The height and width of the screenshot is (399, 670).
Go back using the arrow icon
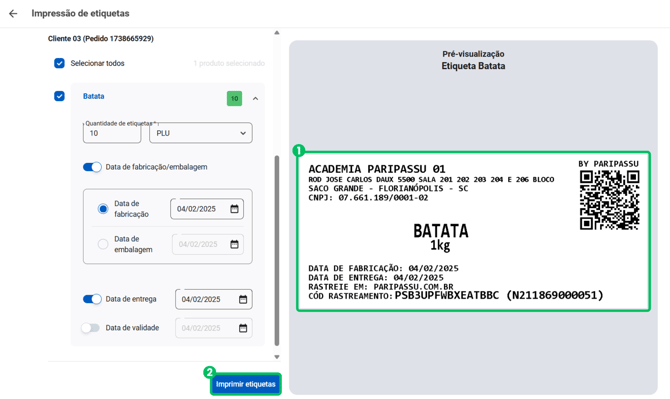(13, 14)
